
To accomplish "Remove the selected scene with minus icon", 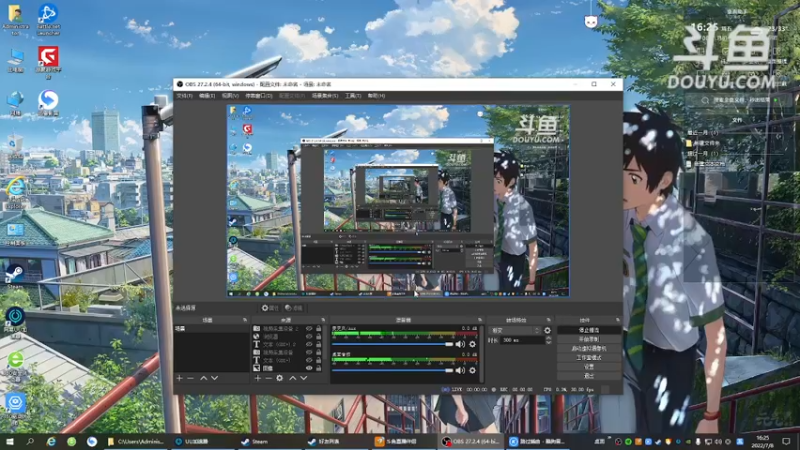I will click(190, 378).
